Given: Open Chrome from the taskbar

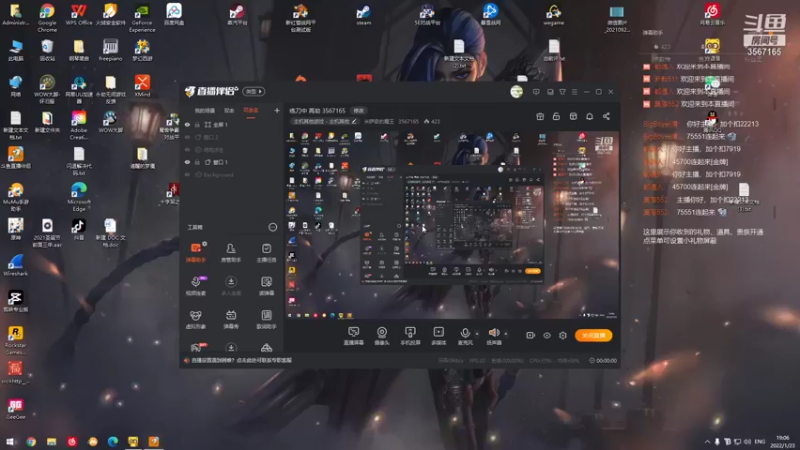Looking at the screenshot, I should [31, 441].
